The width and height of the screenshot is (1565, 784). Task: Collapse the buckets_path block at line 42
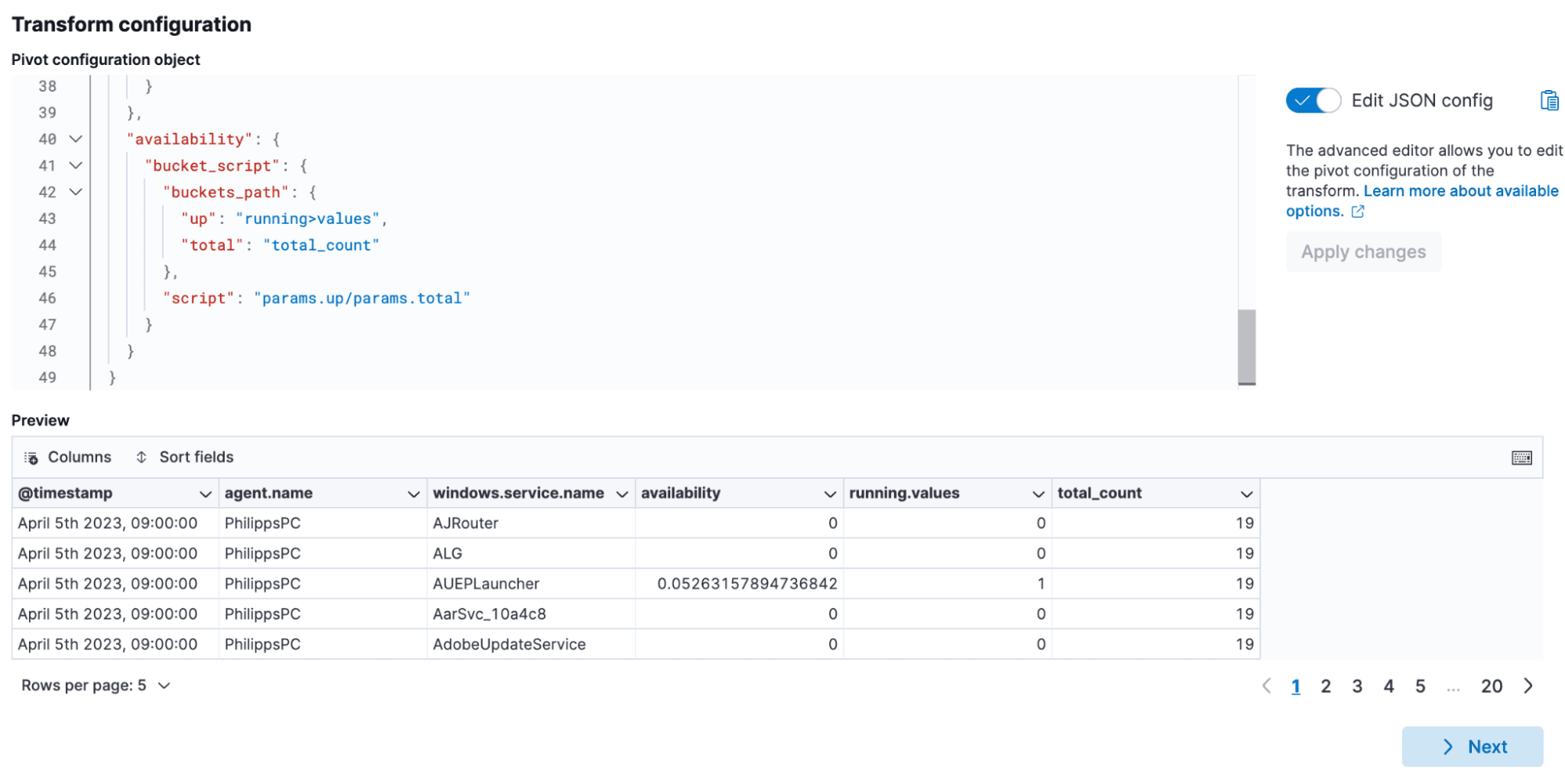(x=76, y=192)
